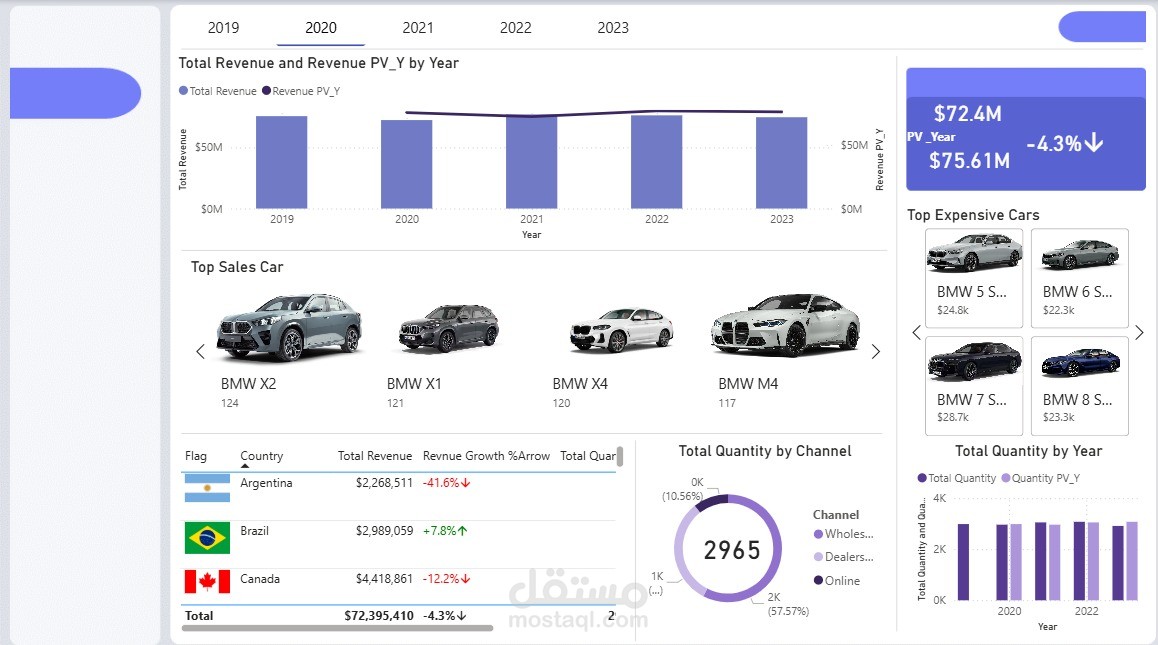Click the Canada flag in the country table
This screenshot has width=1158, height=645.
(205, 578)
